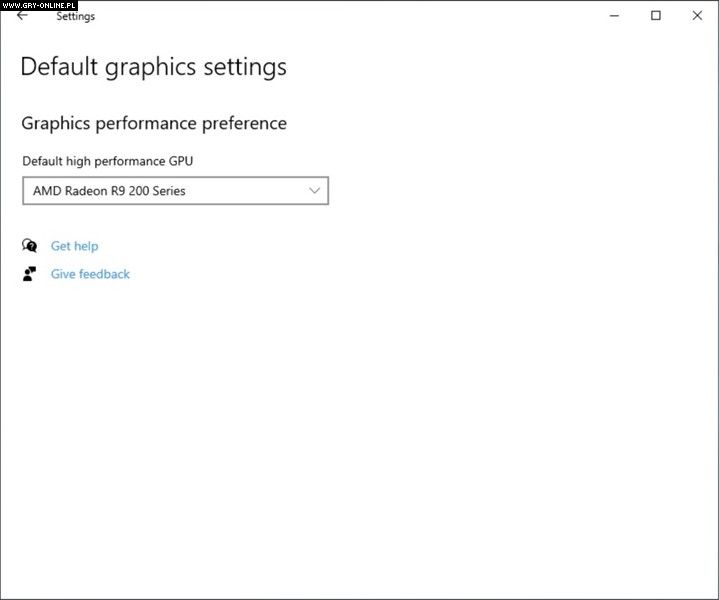Click the Default graphics settings heading
The image size is (720, 600).
tap(153, 67)
